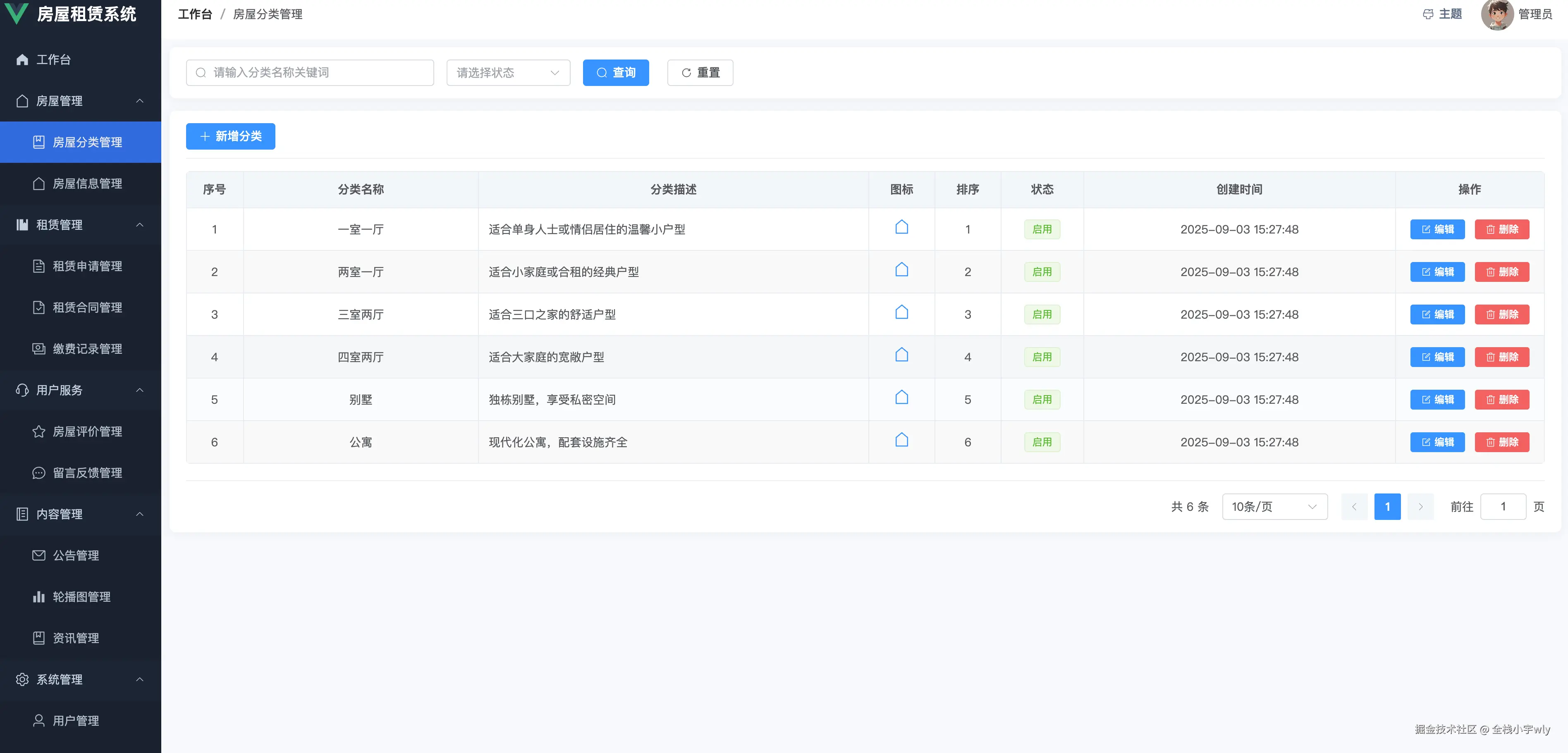The height and width of the screenshot is (753, 1568).
Task: Open the 10条/页 page size dropdown
Action: point(1274,506)
